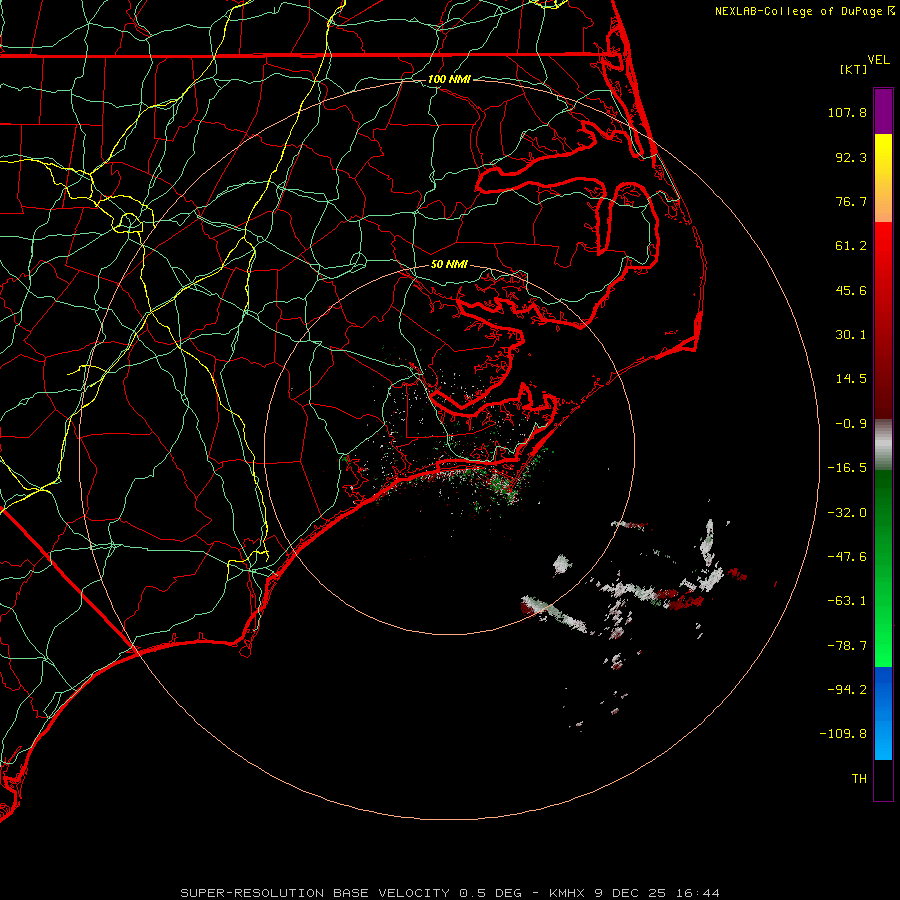Select the -32.0 scale value
Image resolution: width=900 pixels, height=900 pixels.
tap(847, 513)
